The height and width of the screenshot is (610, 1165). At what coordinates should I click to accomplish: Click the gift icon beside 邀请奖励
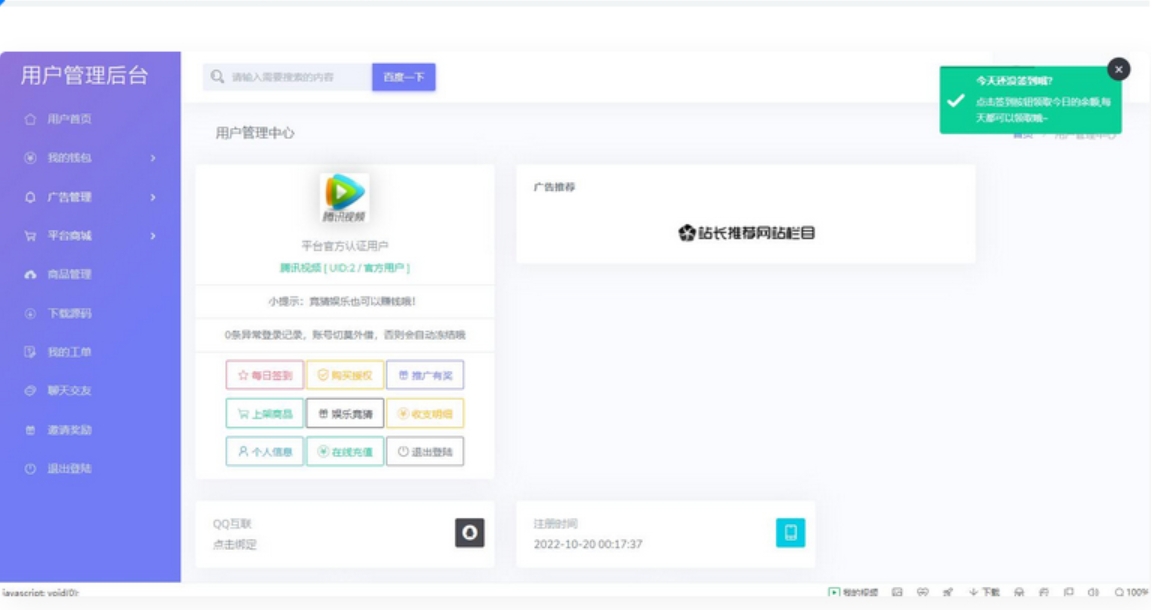30,430
